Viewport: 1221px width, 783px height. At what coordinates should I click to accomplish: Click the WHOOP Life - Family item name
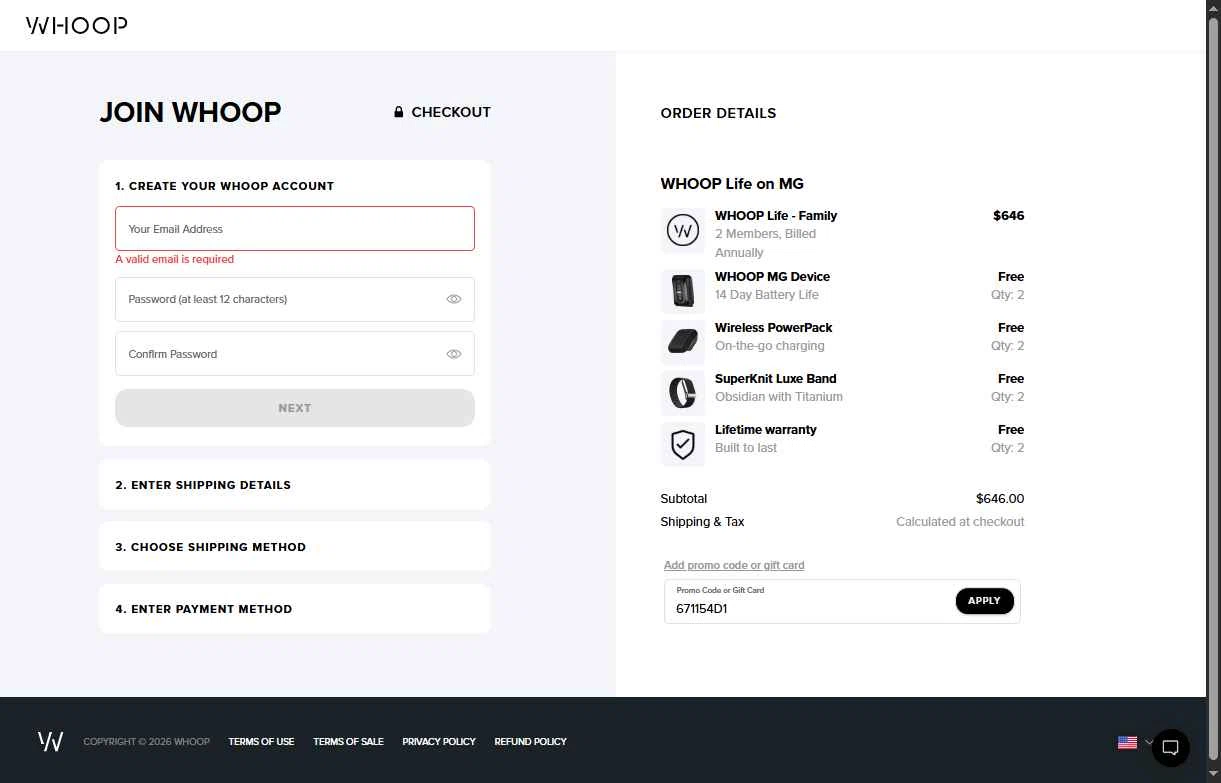(x=776, y=216)
